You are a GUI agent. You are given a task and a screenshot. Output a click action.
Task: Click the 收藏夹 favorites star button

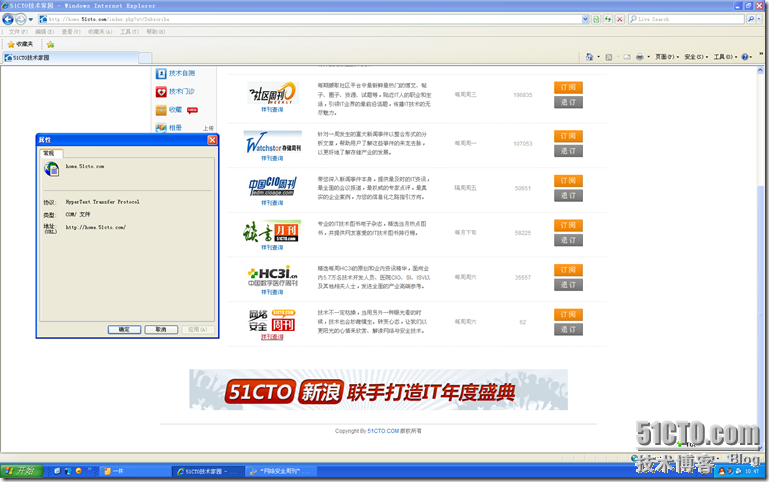click(20, 44)
